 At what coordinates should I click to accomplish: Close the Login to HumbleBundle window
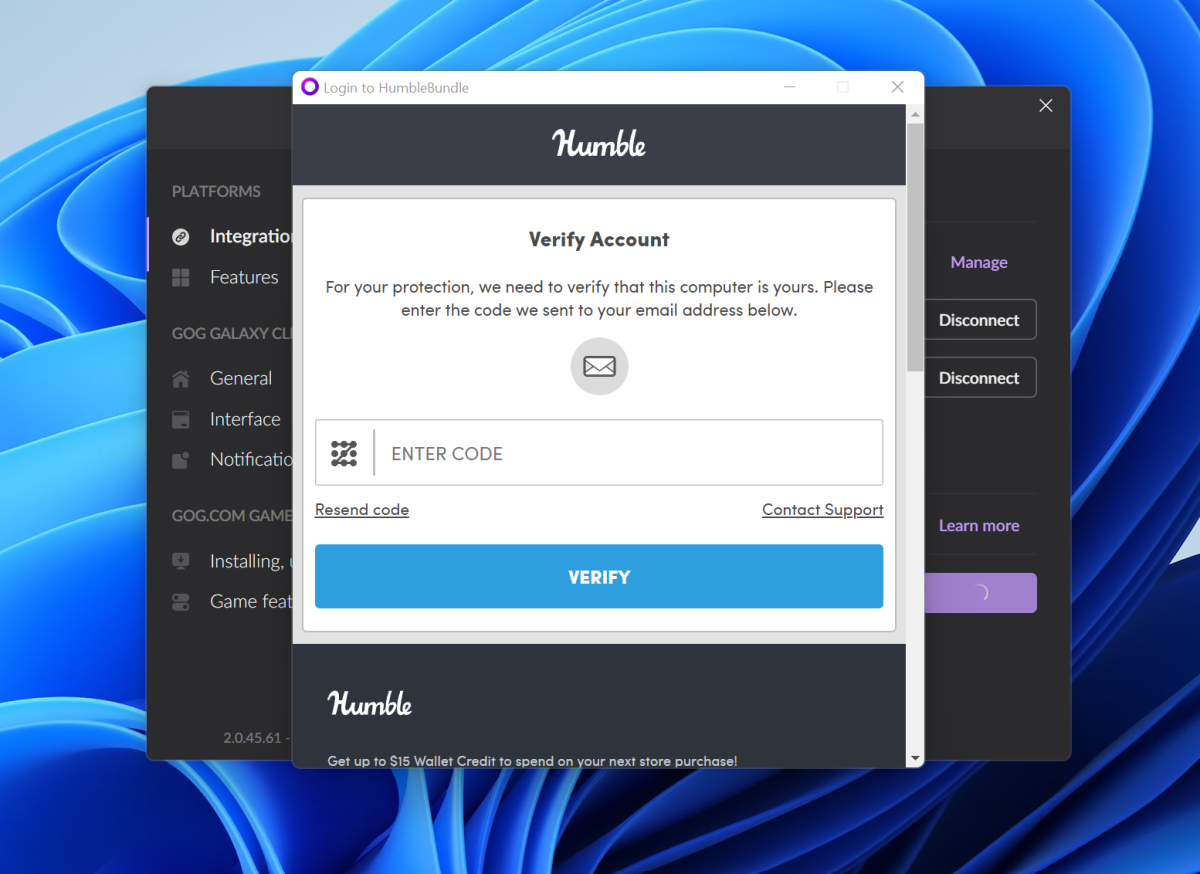point(897,87)
